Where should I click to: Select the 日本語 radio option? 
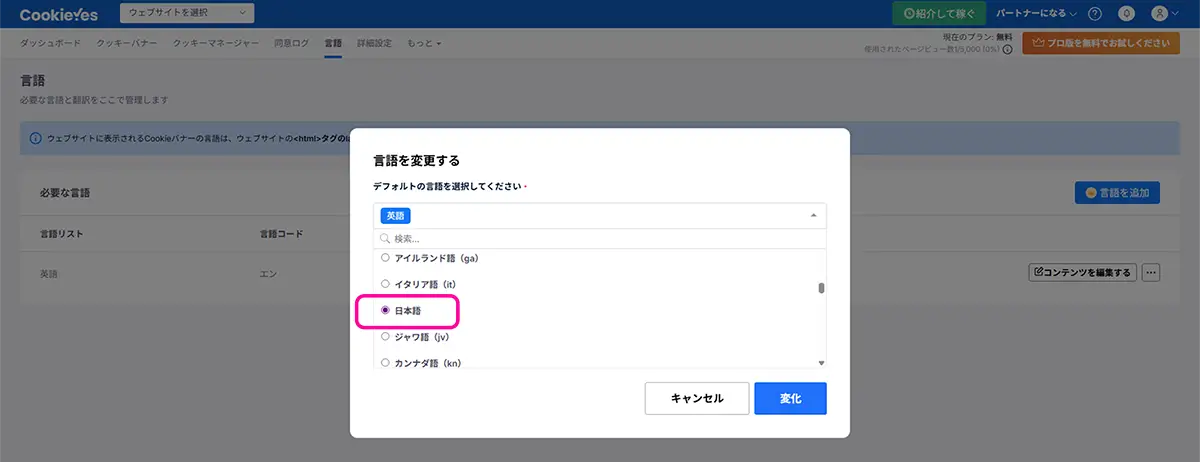click(385, 311)
